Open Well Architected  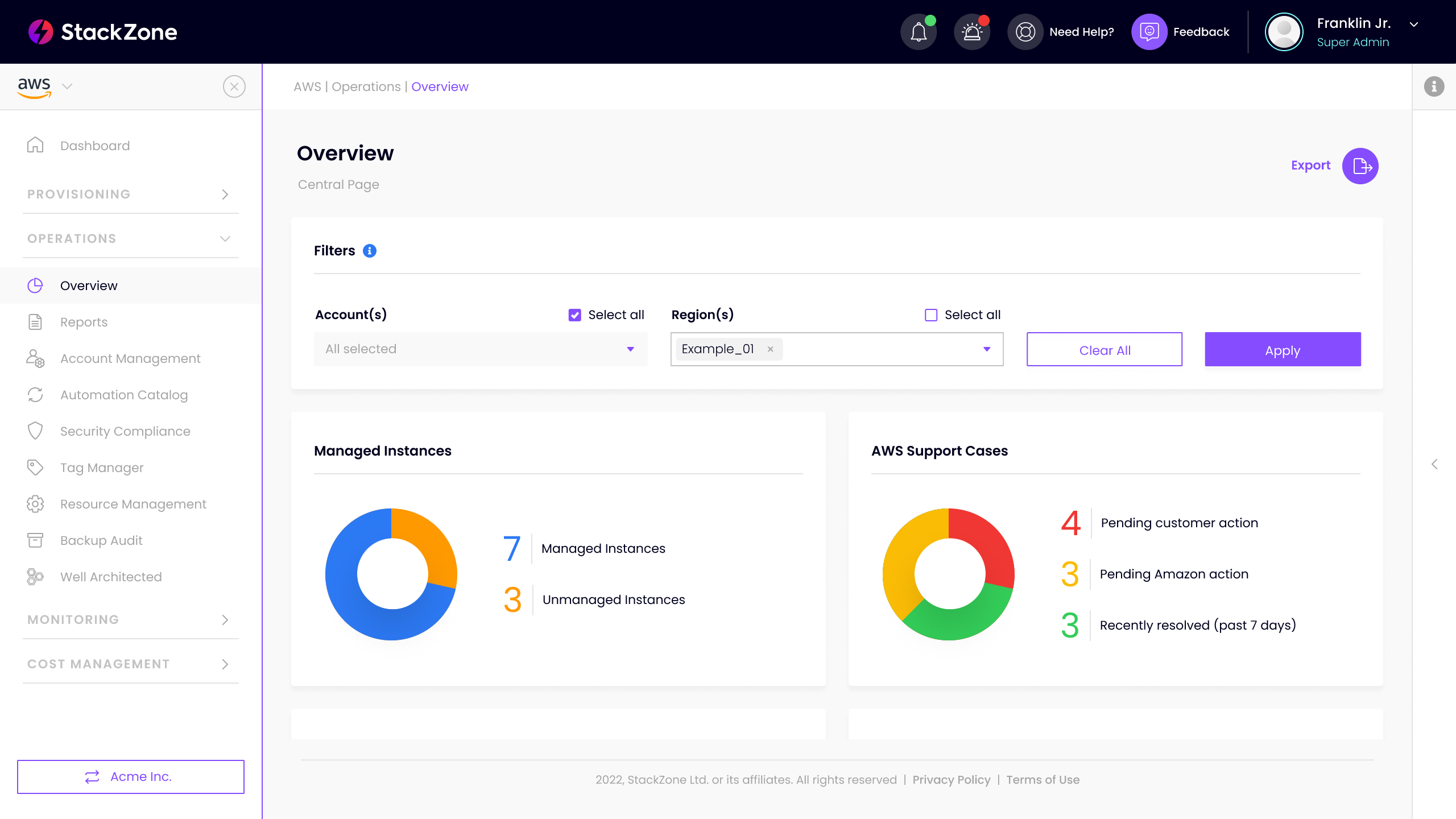click(131, 577)
